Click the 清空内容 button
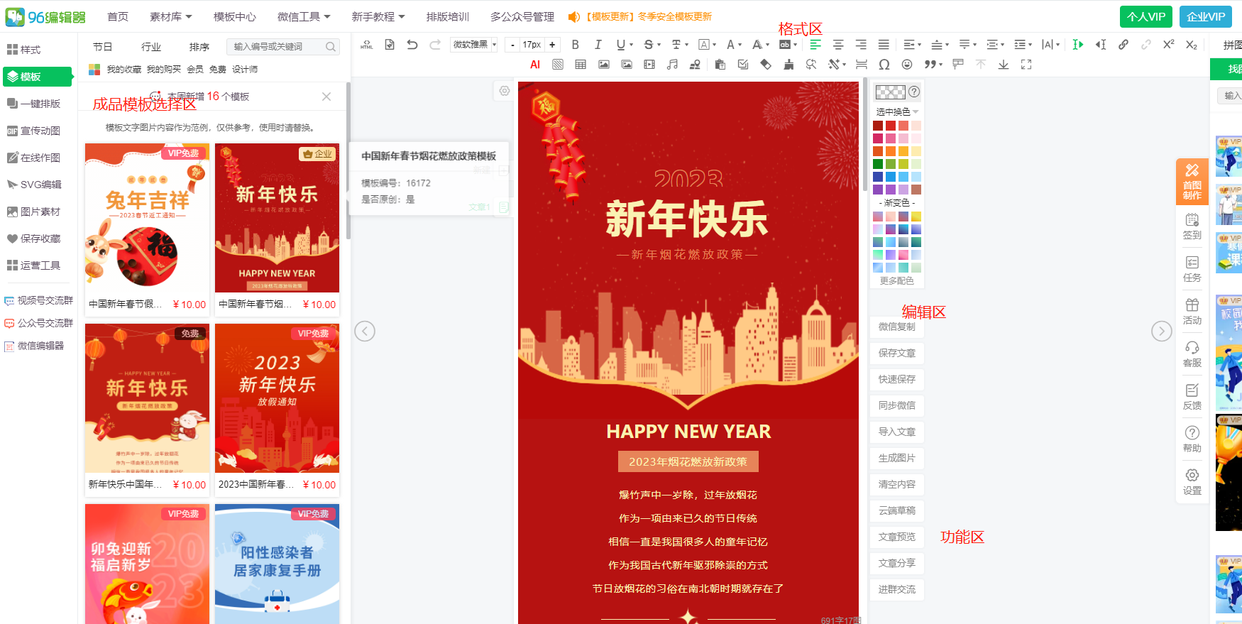The image size is (1242, 624). coord(897,484)
